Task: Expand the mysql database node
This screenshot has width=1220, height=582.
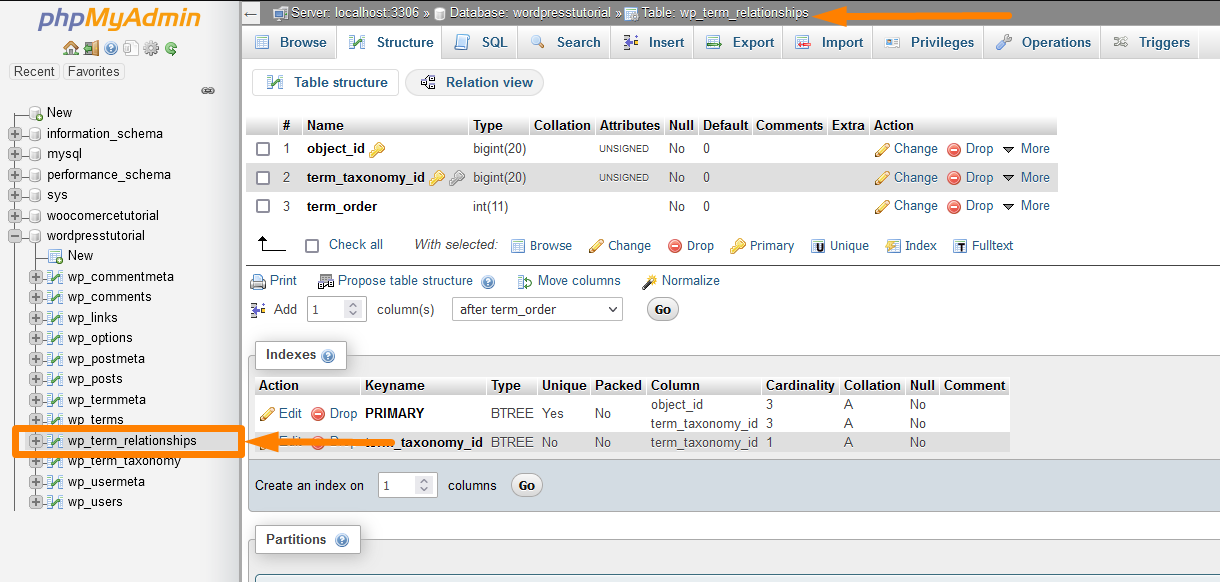Action: (x=15, y=154)
